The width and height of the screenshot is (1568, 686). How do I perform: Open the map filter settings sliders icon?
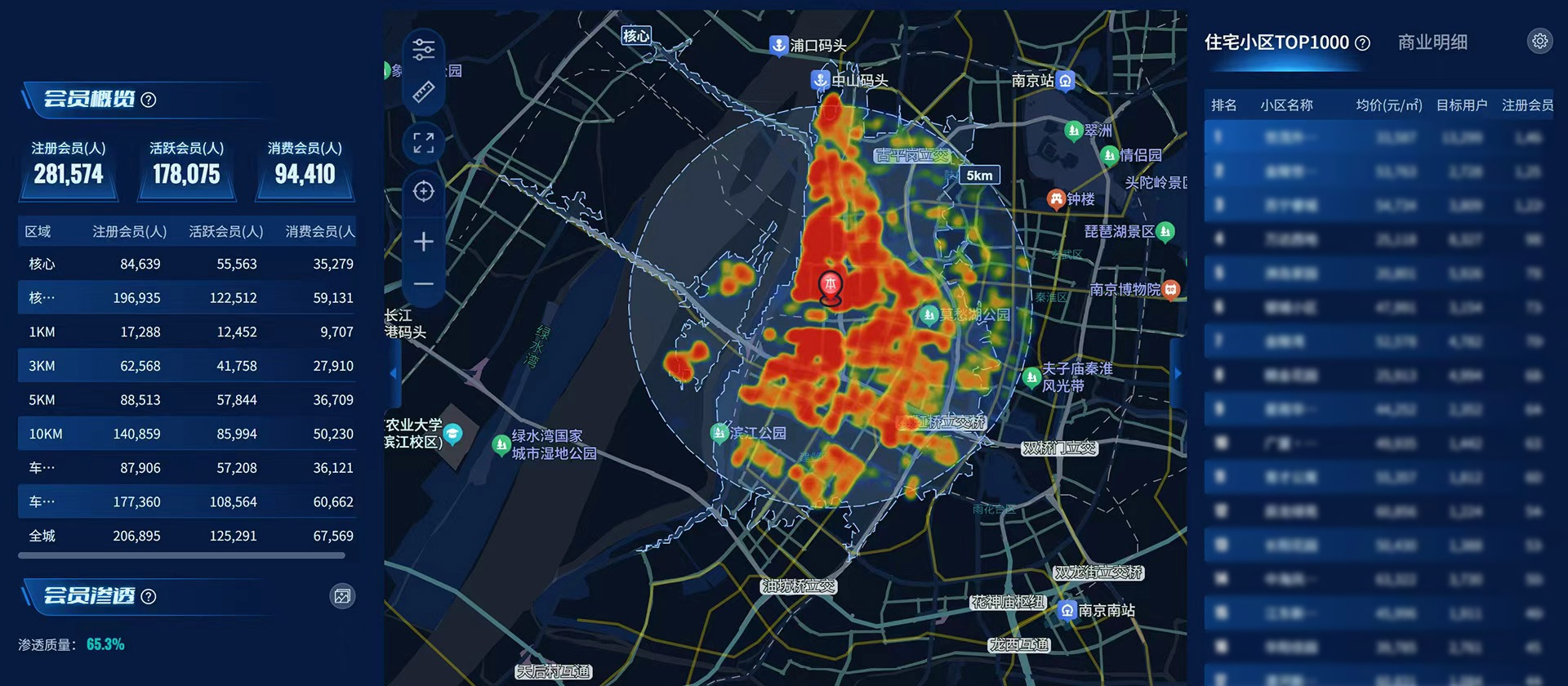click(423, 50)
